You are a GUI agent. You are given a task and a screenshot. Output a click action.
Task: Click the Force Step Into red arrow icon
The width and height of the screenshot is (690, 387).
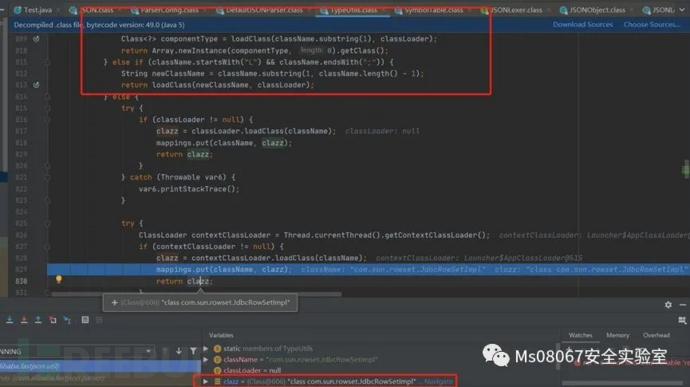(24, 320)
